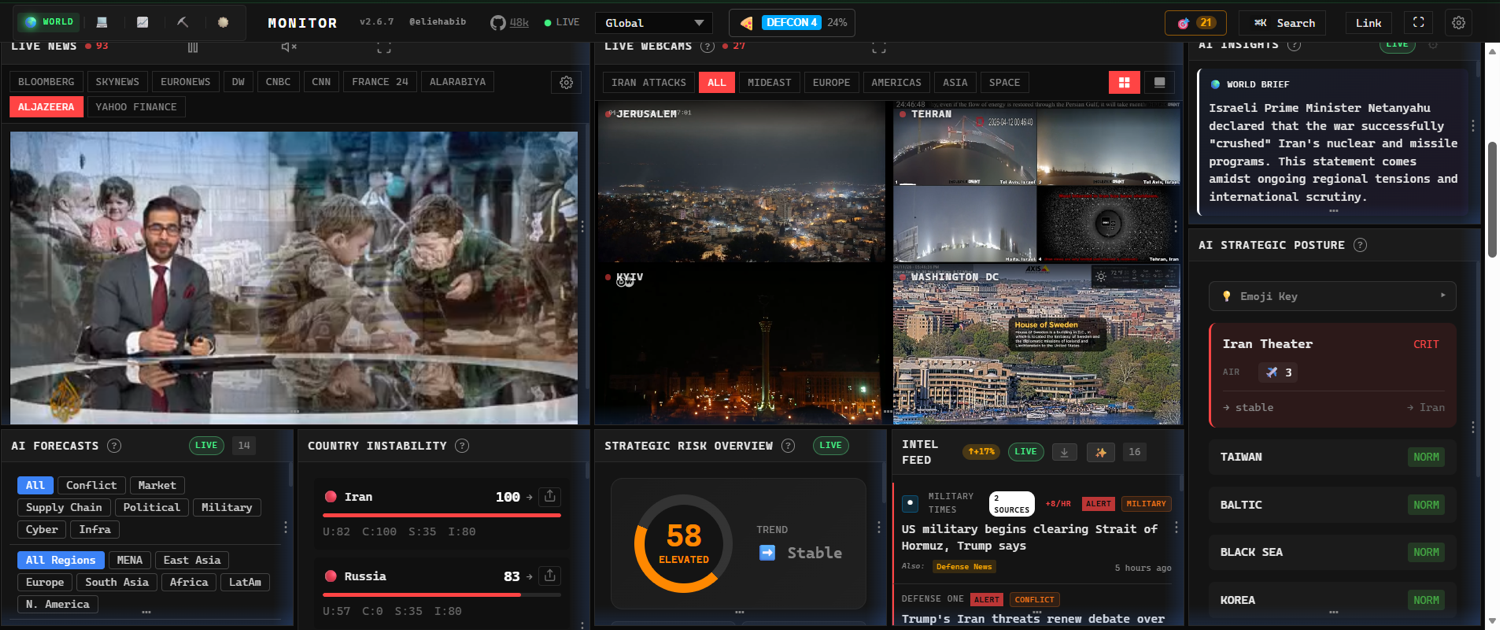Download the Intel Feed data
This screenshot has width=1500, height=630.
1065,452
